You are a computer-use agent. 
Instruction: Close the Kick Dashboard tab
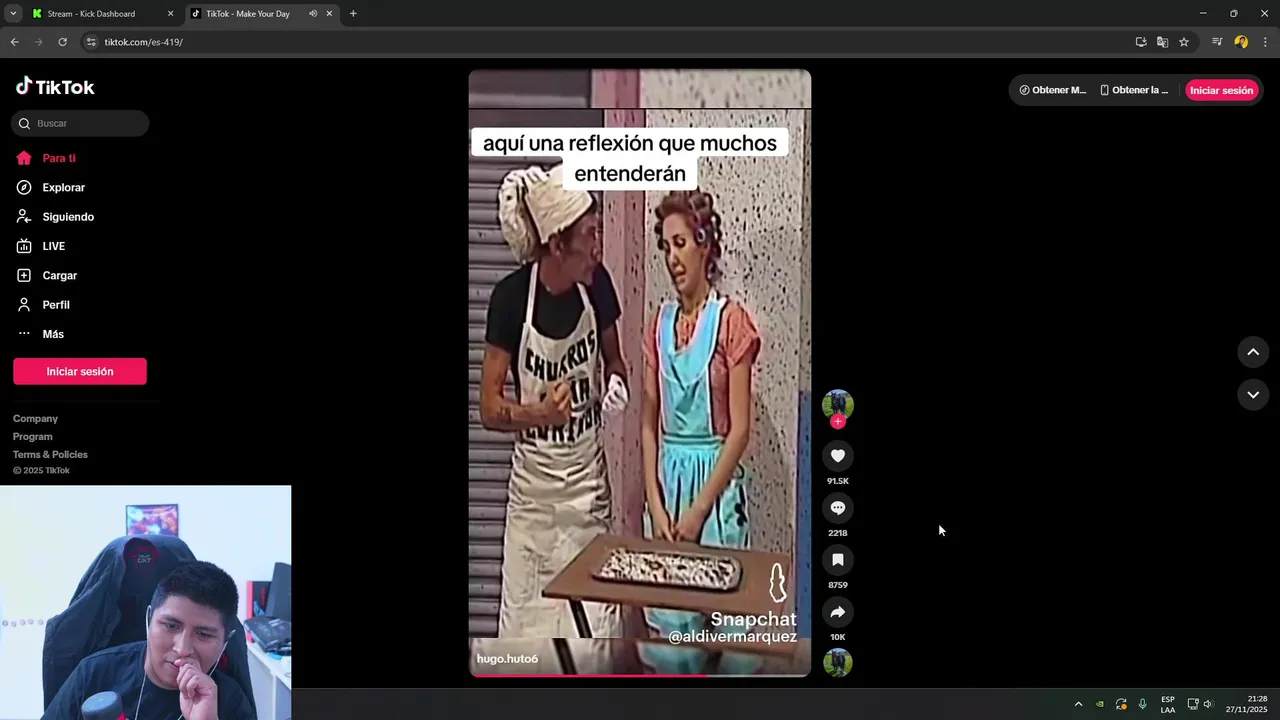170,14
